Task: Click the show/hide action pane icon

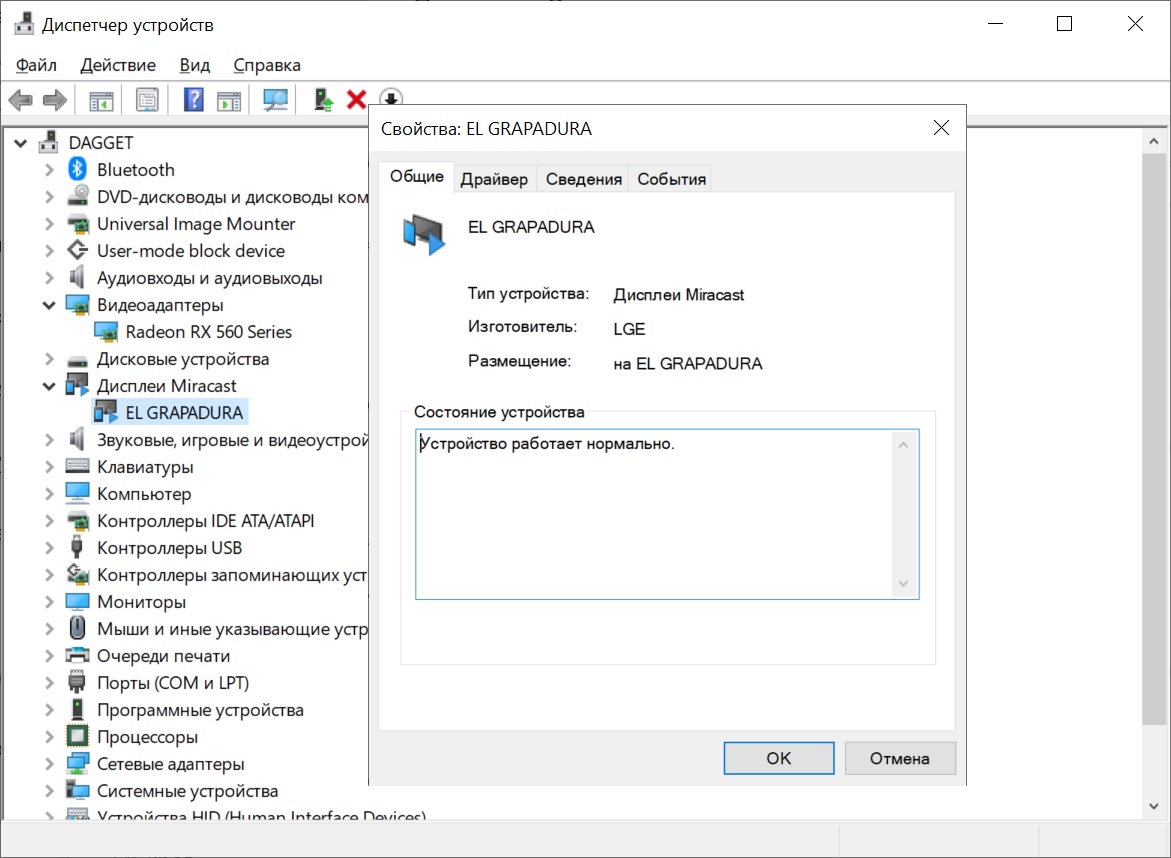Action: click(230, 100)
